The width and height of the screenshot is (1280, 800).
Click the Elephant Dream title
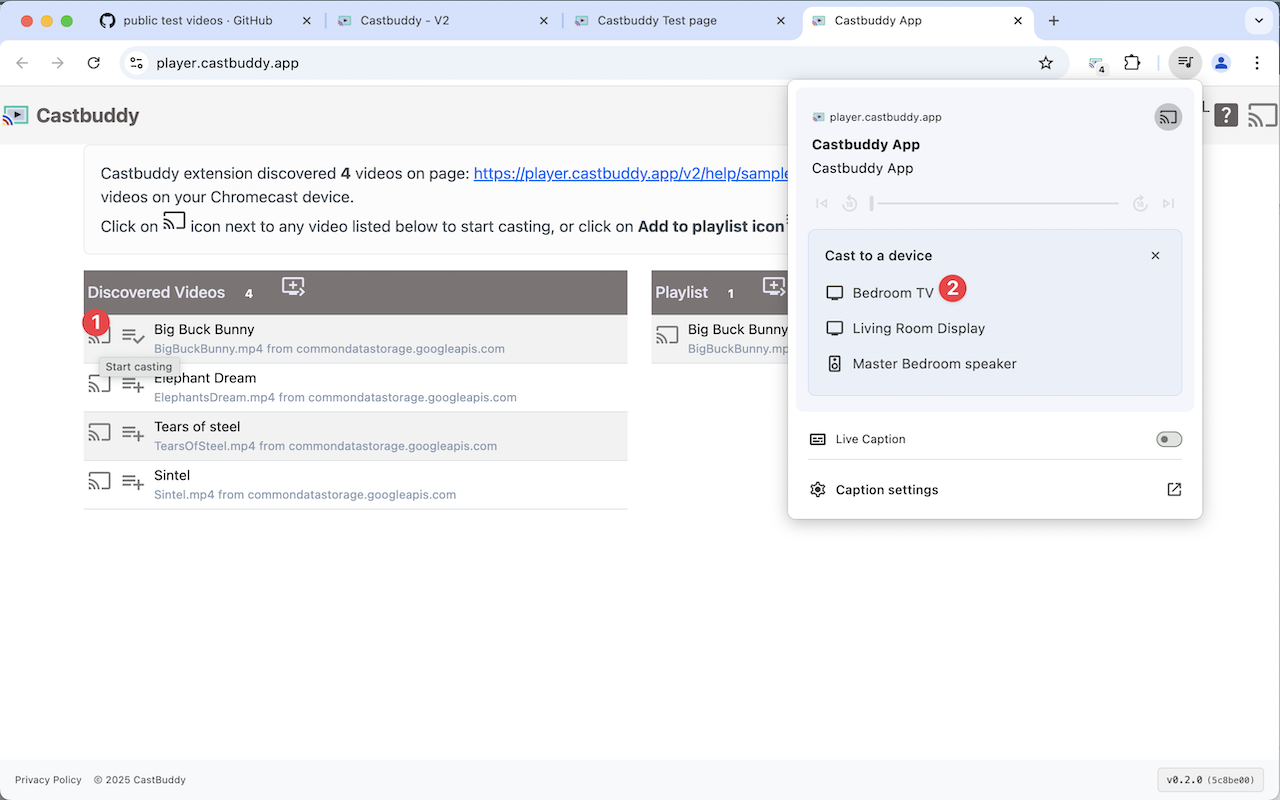(205, 378)
